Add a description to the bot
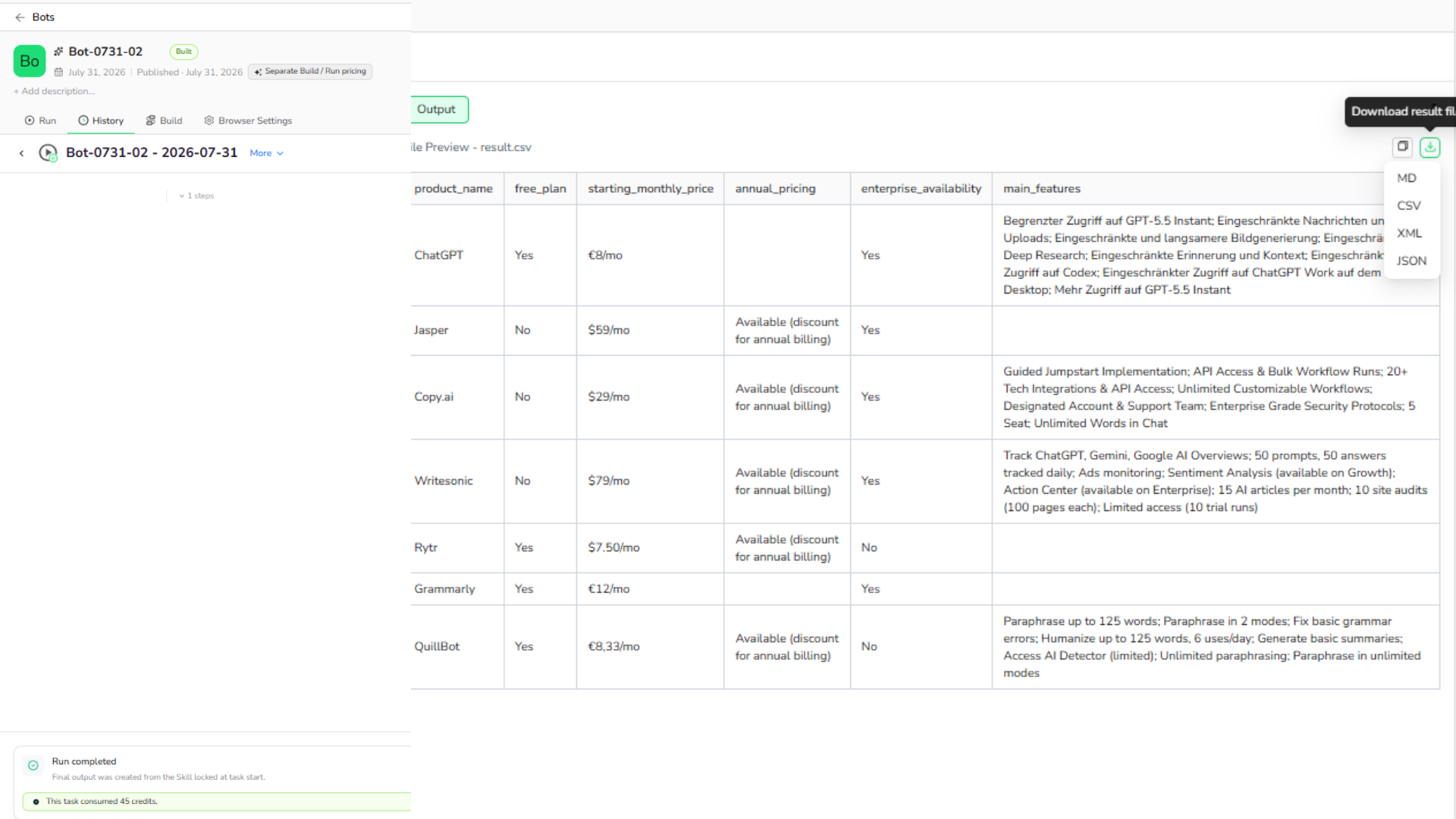The height and width of the screenshot is (819, 1456). click(54, 91)
